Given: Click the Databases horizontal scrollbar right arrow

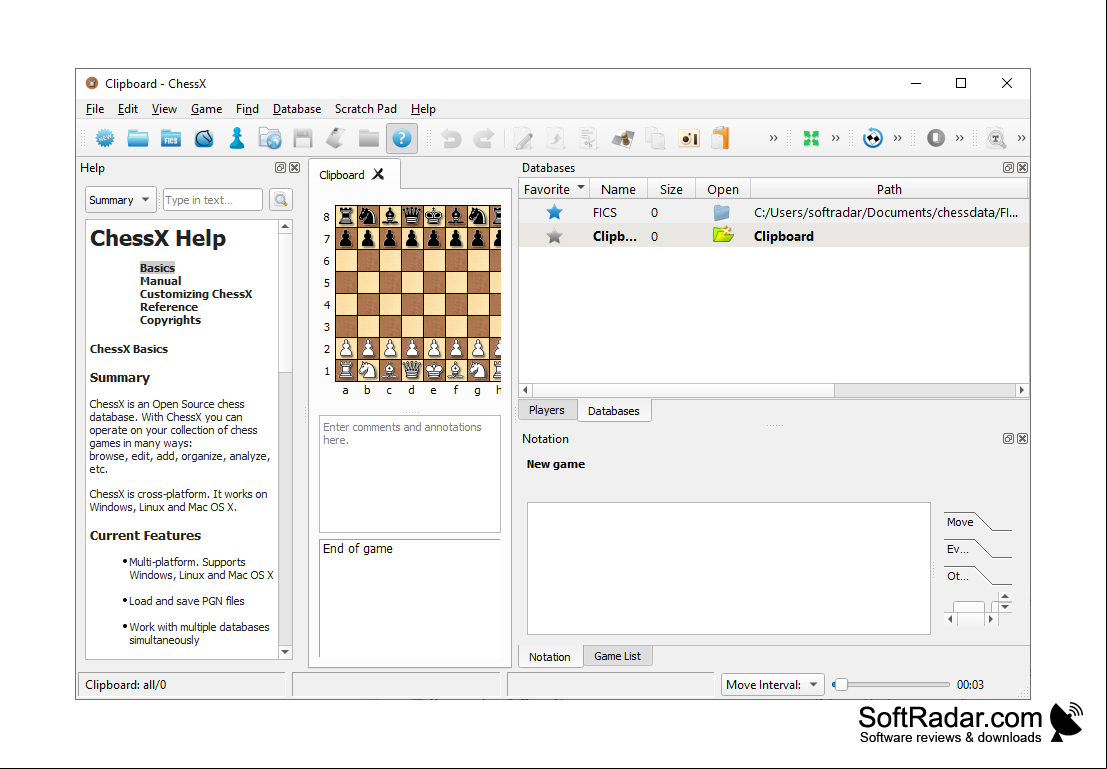Looking at the screenshot, I should pos(1022,390).
